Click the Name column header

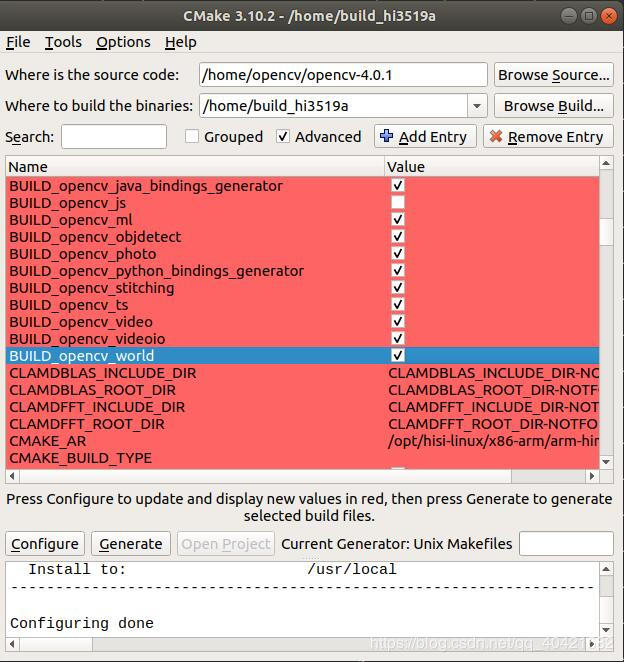click(195, 167)
